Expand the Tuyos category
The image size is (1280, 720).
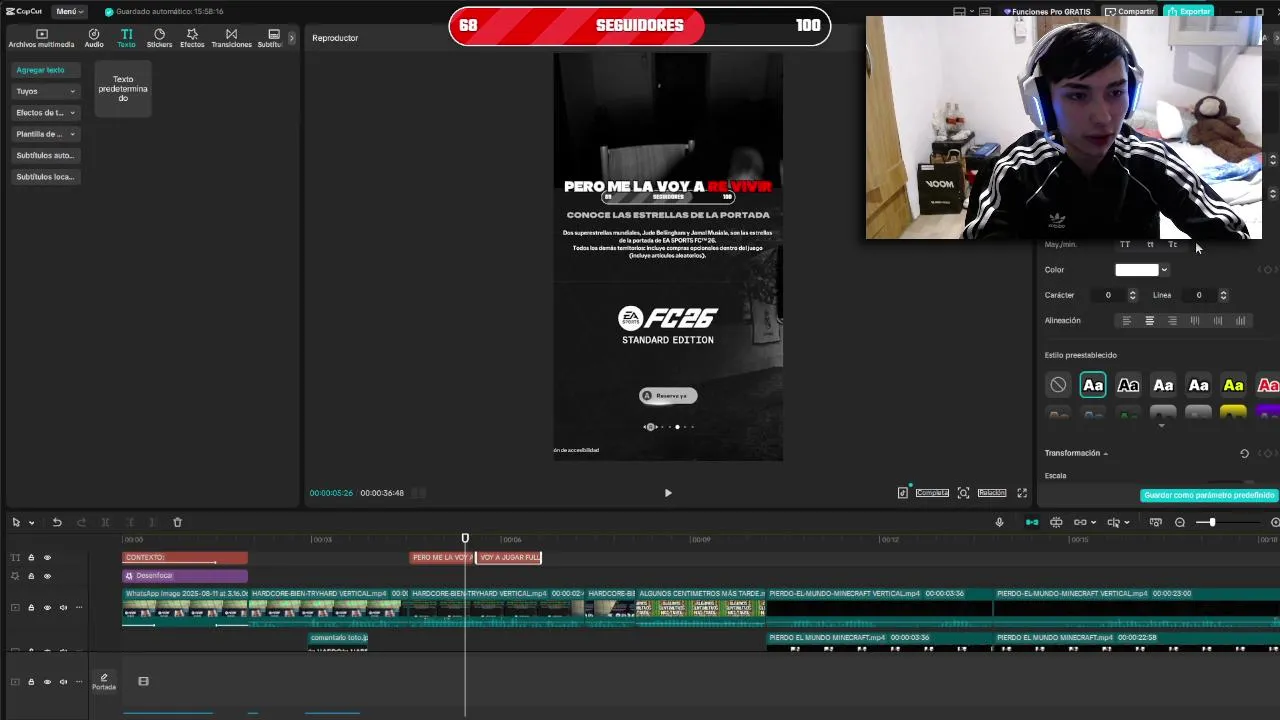click(45, 91)
